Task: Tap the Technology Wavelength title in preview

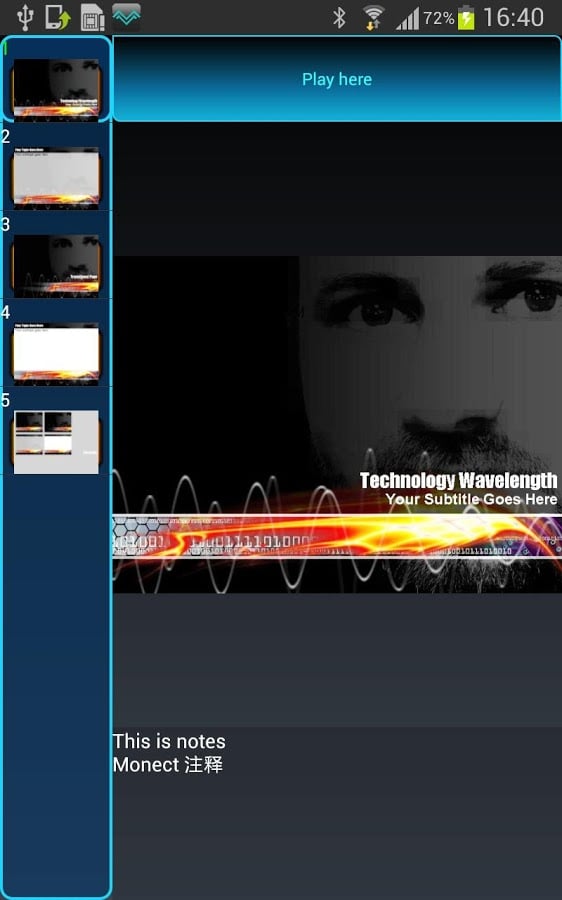Action: tap(458, 480)
